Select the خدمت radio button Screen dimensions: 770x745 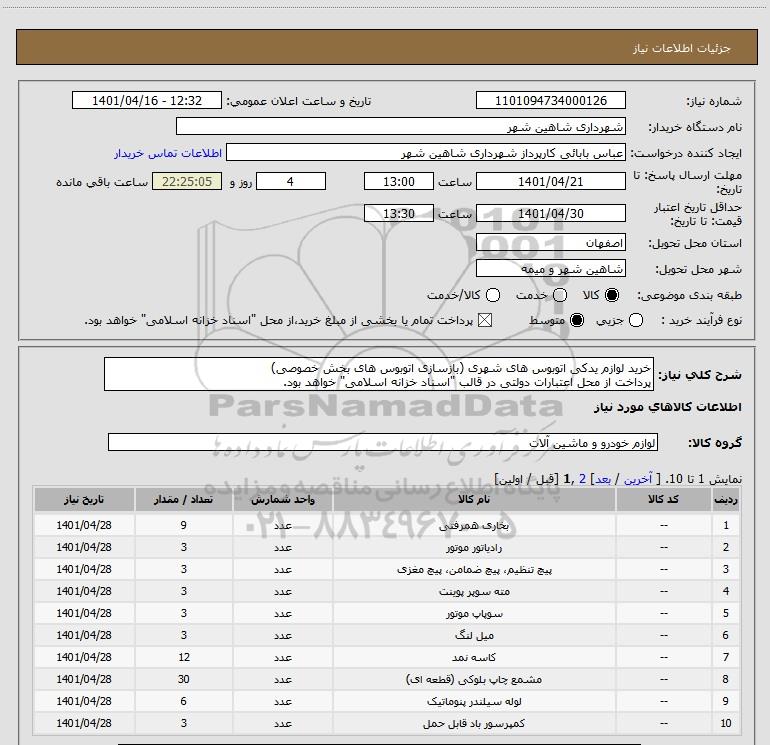pos(560,295)
